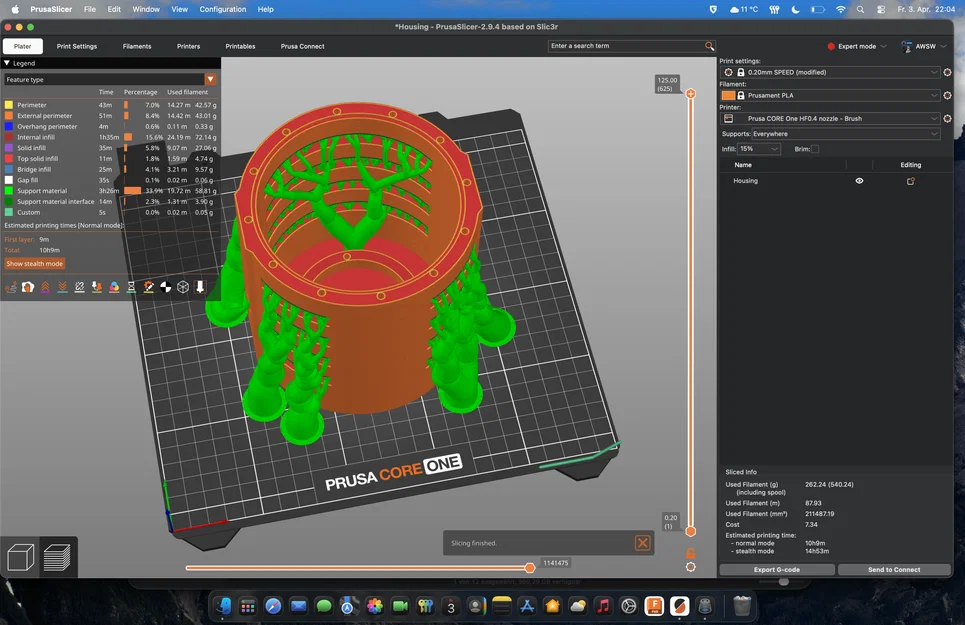Click the lock icon below the layer slider
Screen dimensions: 965x625
point(690,553)
